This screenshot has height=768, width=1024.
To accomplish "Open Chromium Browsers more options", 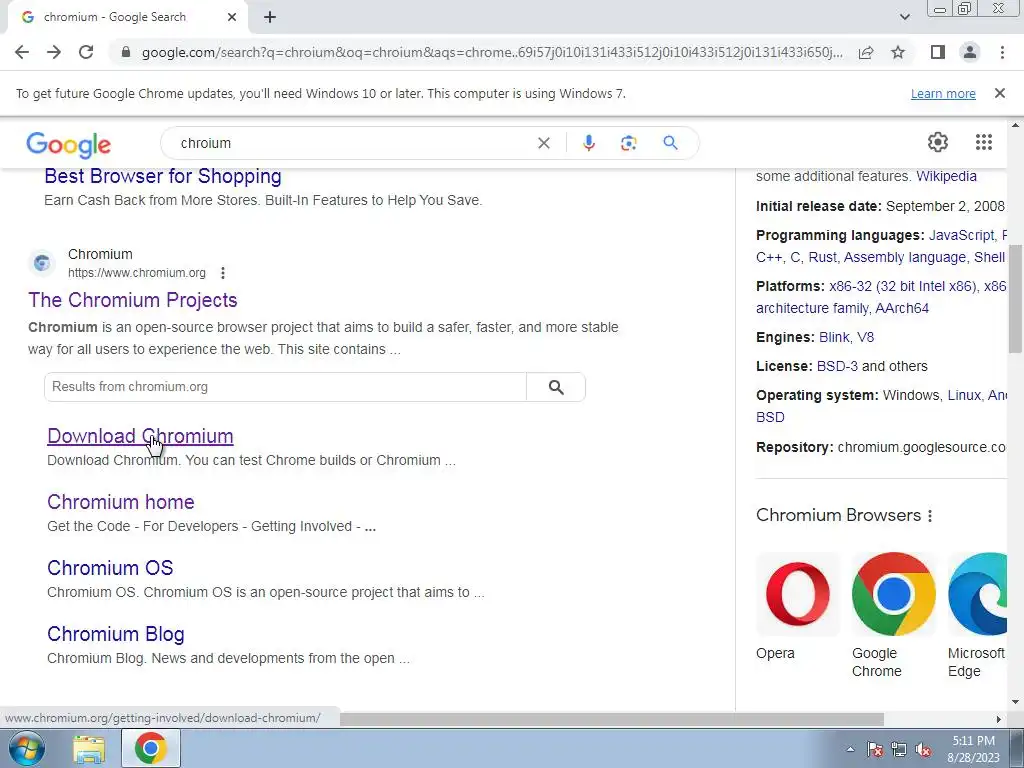I will 930,516.
